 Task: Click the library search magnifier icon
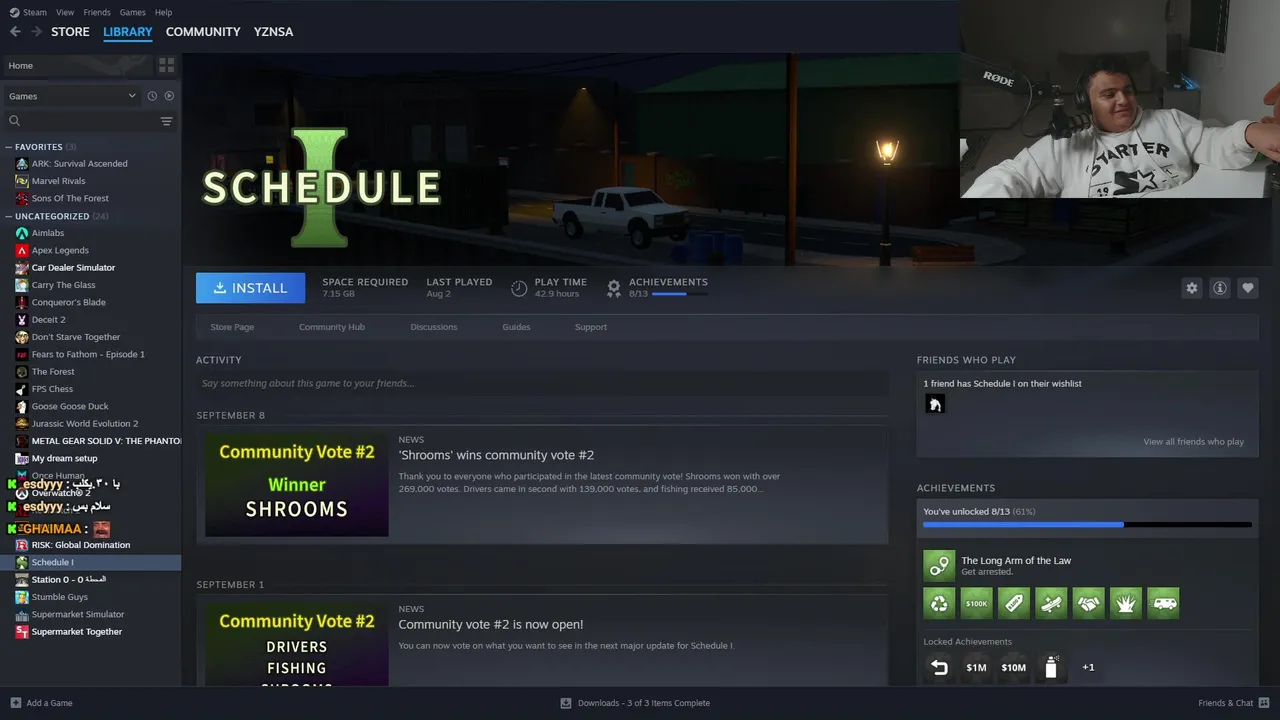click(x=14, y=121)
